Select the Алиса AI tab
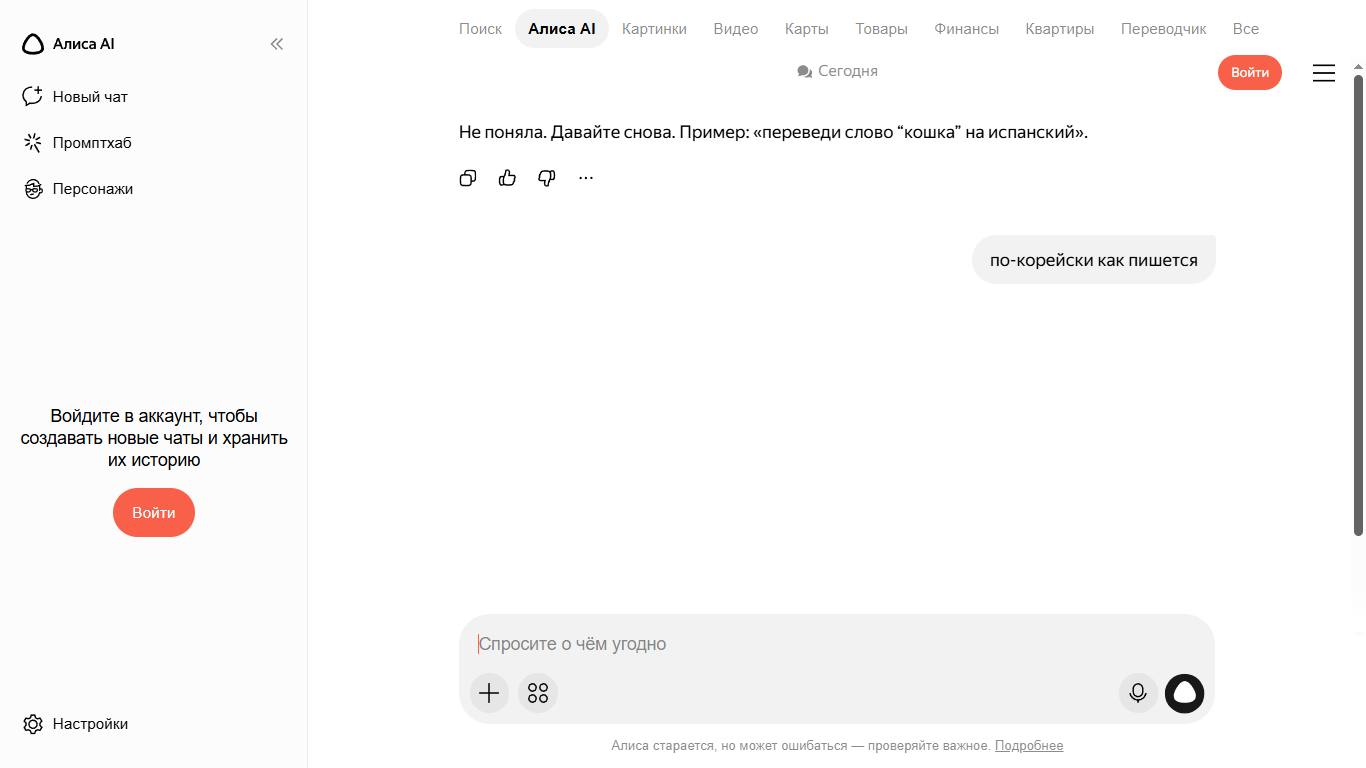1366x768 pixels. (562, 29)
